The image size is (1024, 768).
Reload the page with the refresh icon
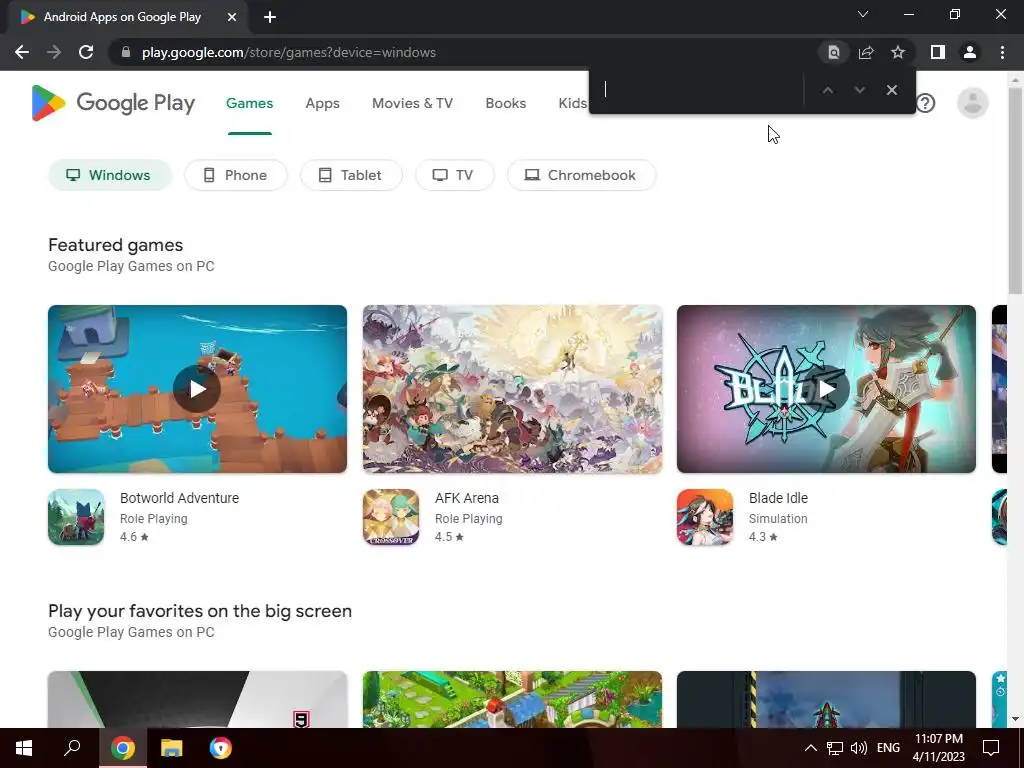(86, 52)
